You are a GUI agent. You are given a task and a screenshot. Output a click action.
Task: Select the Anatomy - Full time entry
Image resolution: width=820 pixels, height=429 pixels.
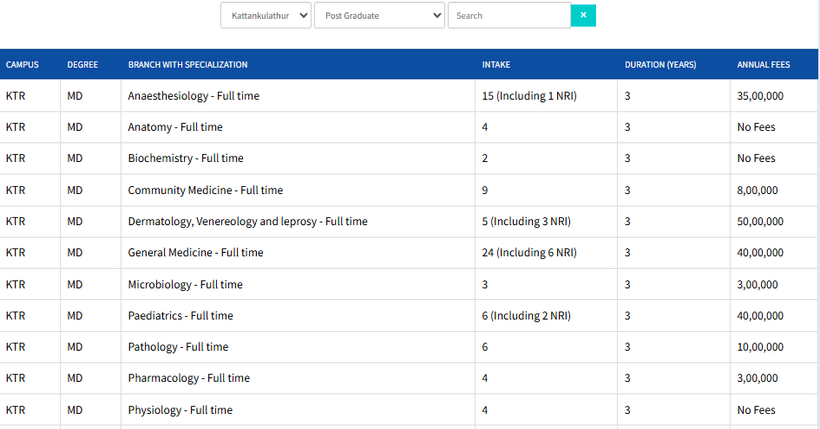pos(175,127)
